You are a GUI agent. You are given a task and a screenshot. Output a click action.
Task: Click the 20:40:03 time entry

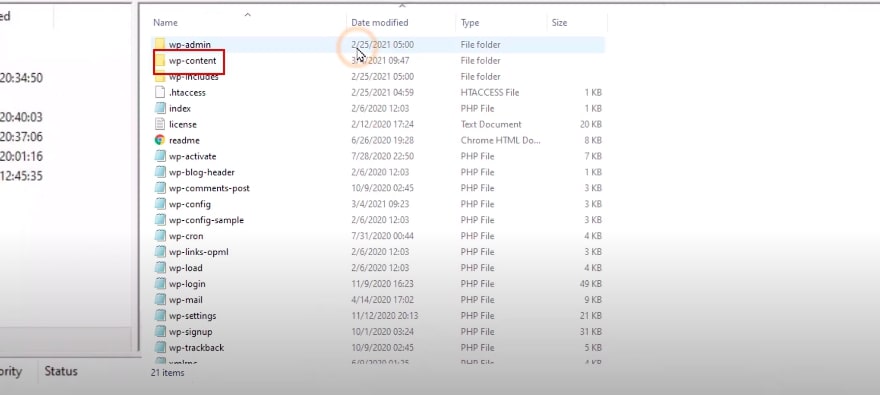[21, 117]
